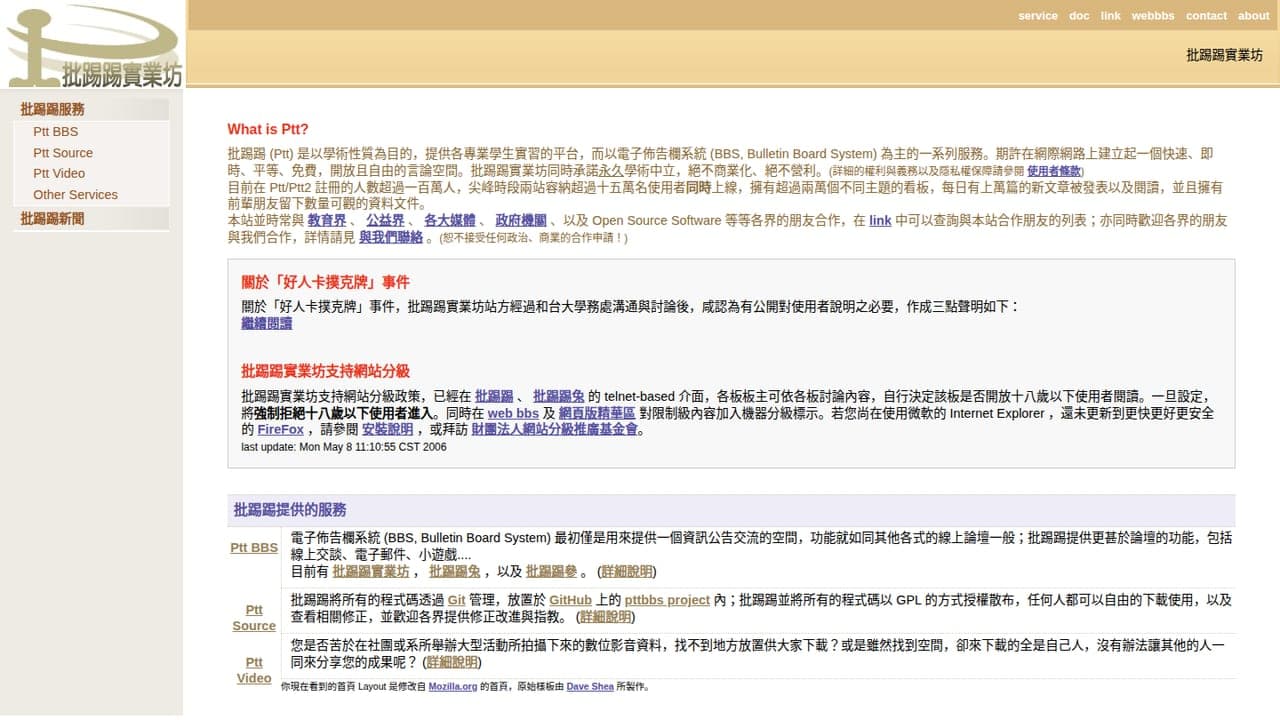Open the service item in the top navigation
Viewport: 1280px width, 720px height.
click(1038, 15)
